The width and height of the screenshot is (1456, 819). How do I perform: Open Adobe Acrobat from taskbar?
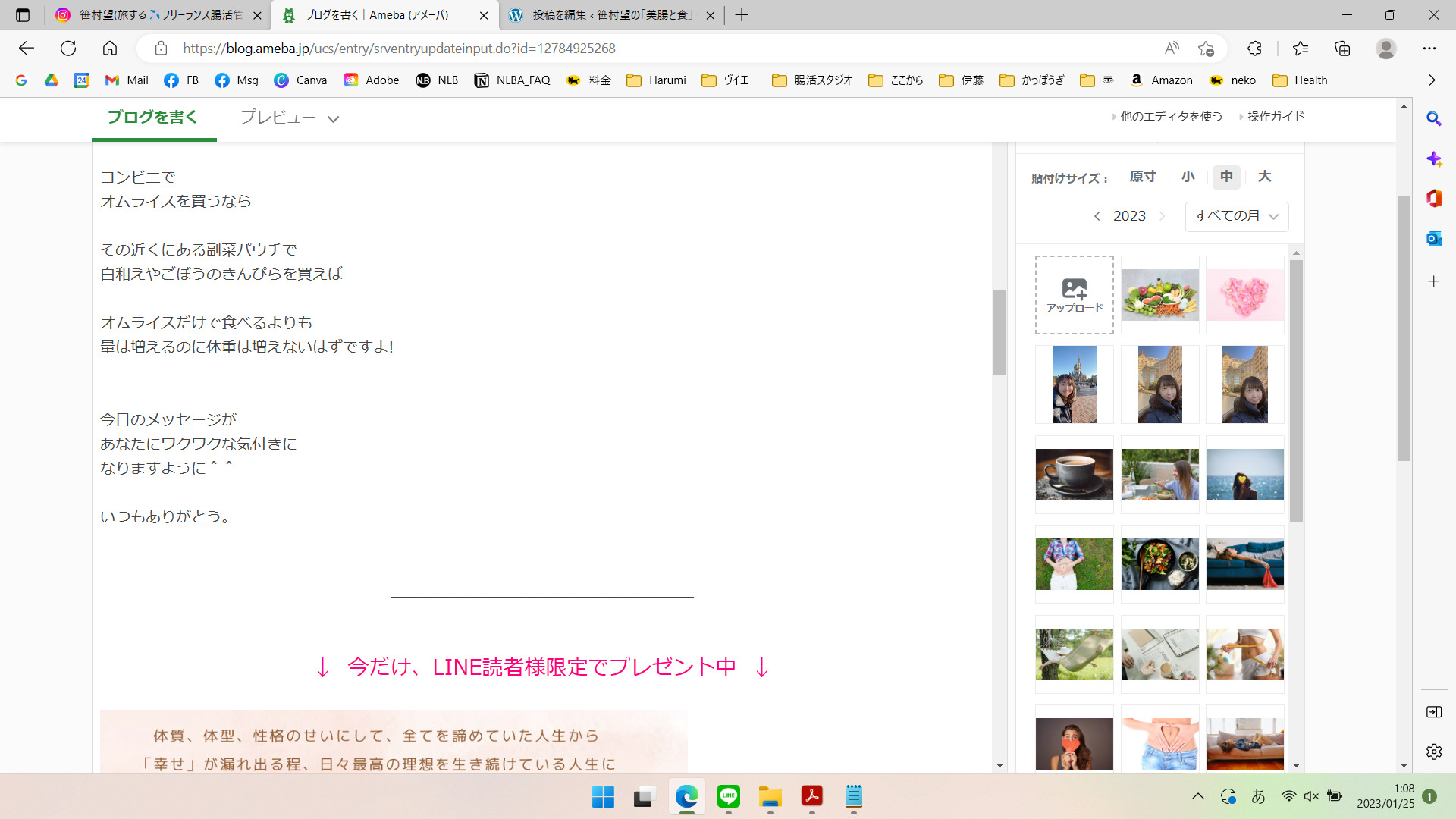(x=812, y=796)
